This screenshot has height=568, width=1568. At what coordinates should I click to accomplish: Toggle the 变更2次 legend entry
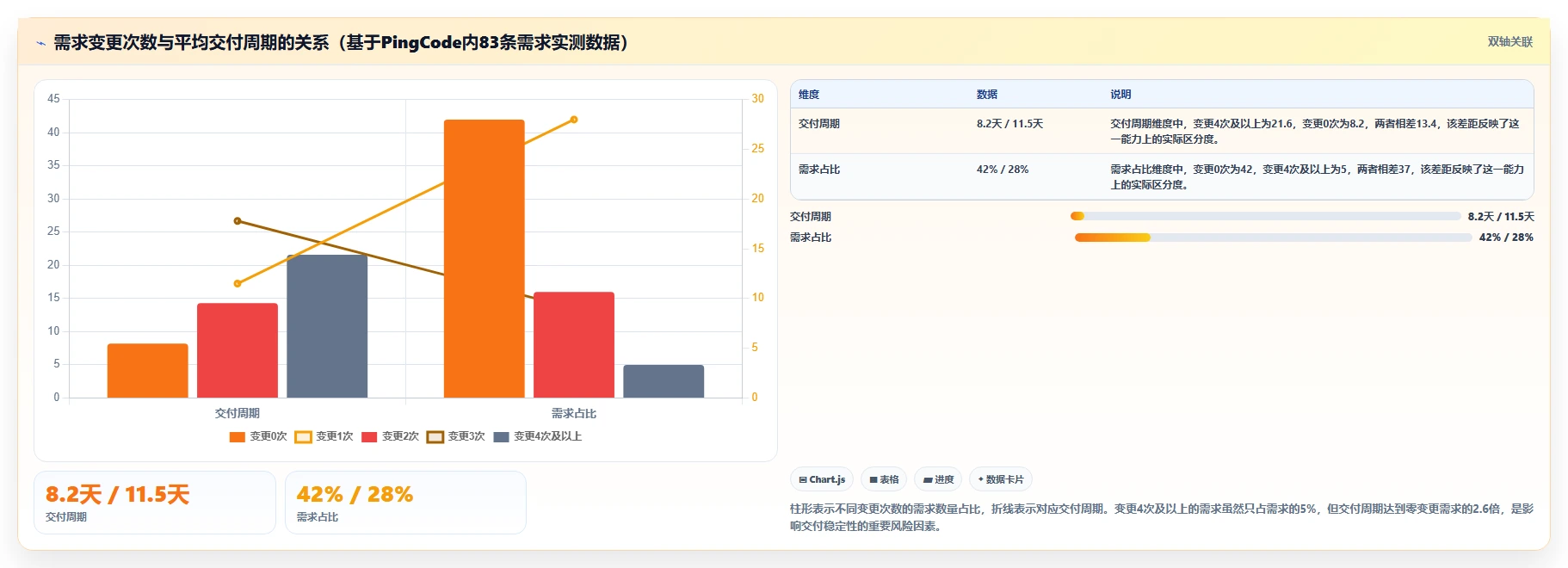(390, 436)
